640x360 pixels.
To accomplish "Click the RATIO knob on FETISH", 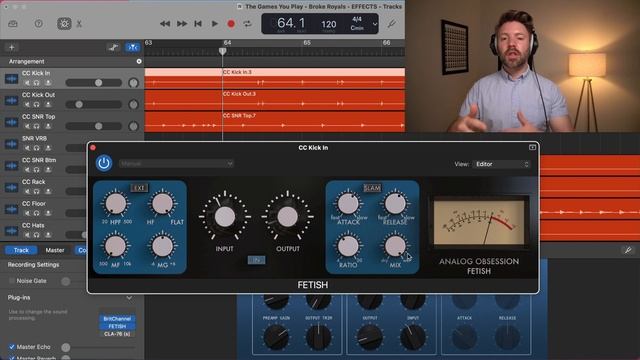I will coord(348,247).
